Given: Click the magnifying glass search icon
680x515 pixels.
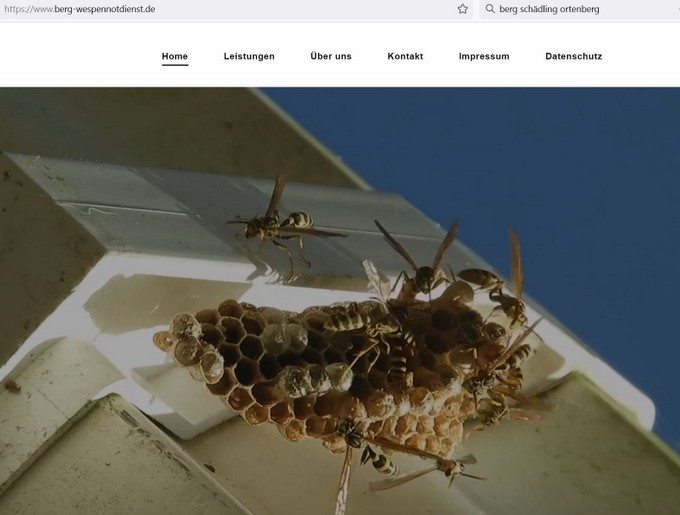Looking at the screenshot, I should (x=489, y=9).
